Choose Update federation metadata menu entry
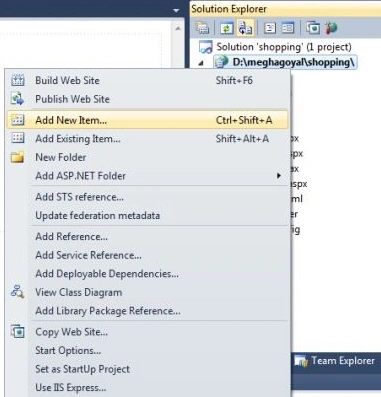 (x=147, y=216)
